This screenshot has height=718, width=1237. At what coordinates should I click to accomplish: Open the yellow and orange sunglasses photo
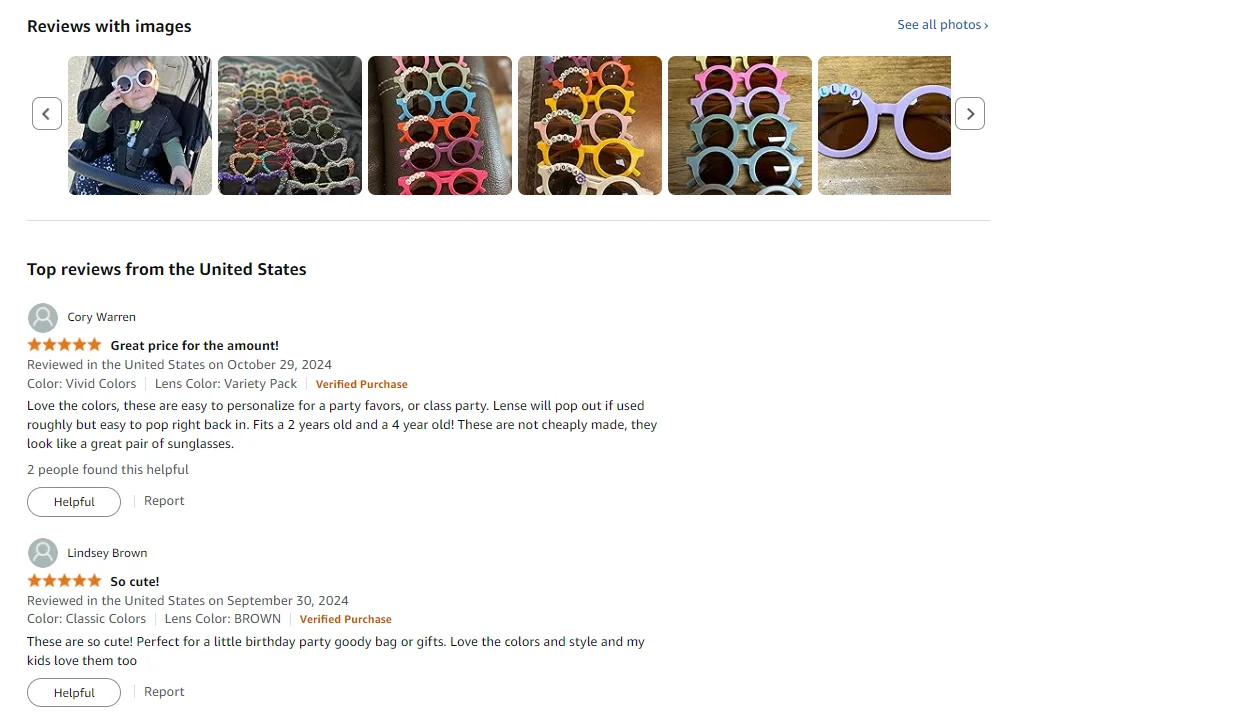(x=590, y=125)
